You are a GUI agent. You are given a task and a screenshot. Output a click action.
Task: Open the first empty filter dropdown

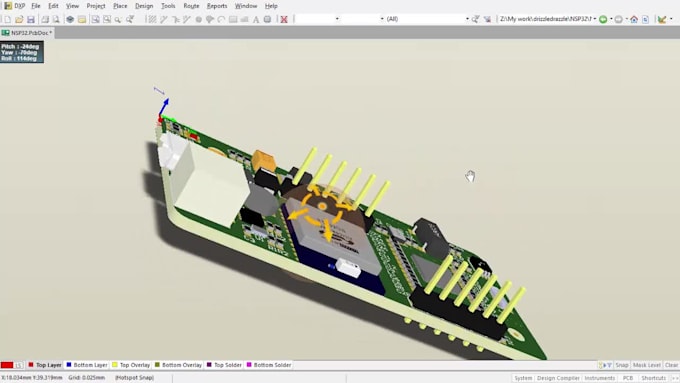coord(337,19)
